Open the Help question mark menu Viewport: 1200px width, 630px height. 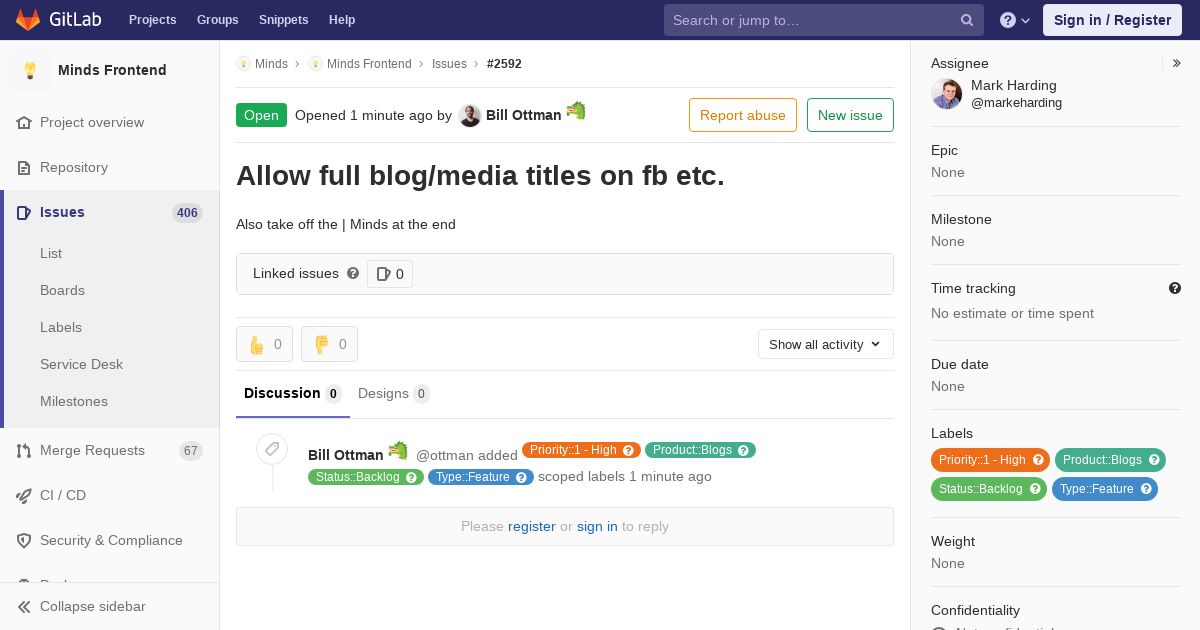(x=1015, y=20)
